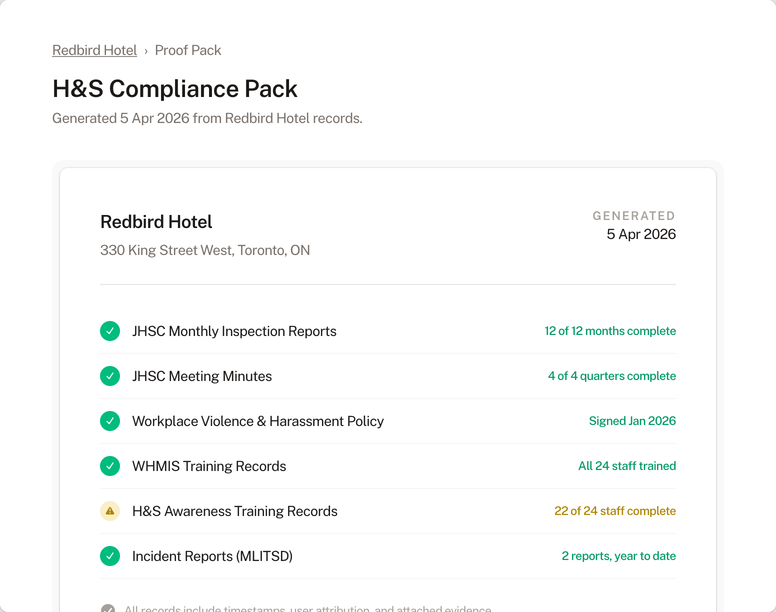This screenshot has width=776, height=612.
Task: Click the '12 of 12 months complete' status
Action: click(x=610, y=331)
